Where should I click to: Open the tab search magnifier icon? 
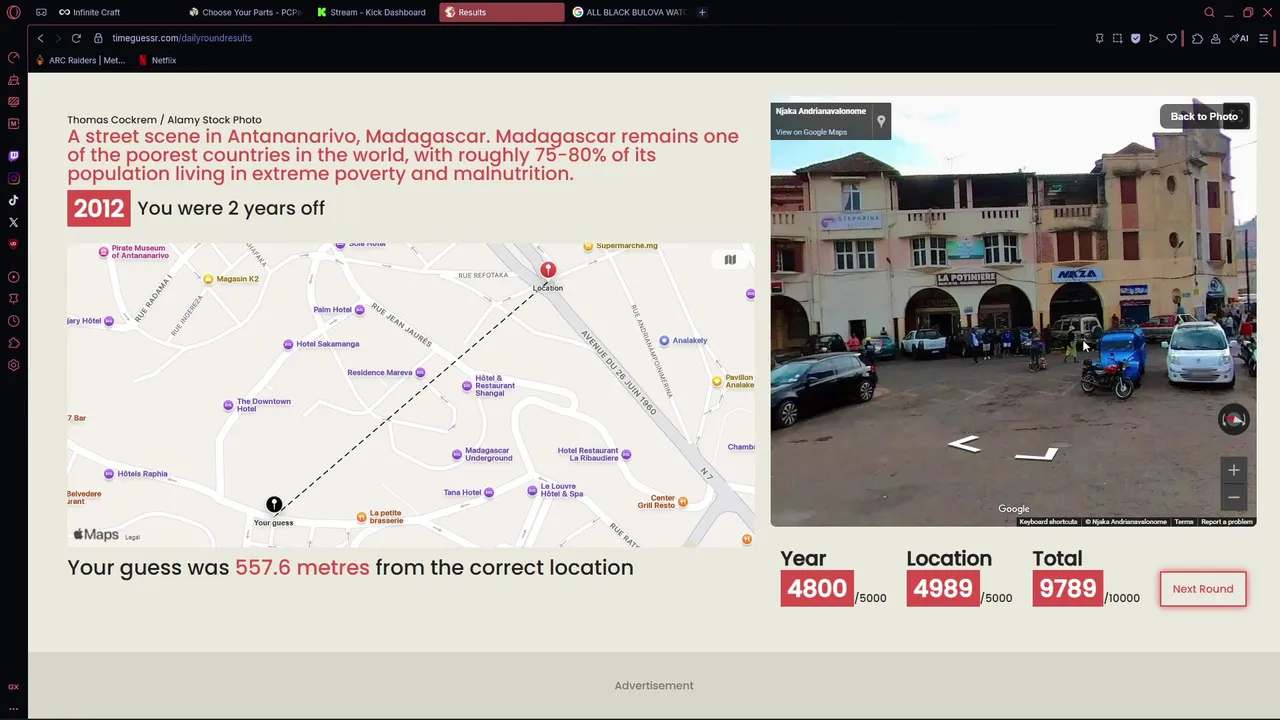click(x=1209, y=12)
